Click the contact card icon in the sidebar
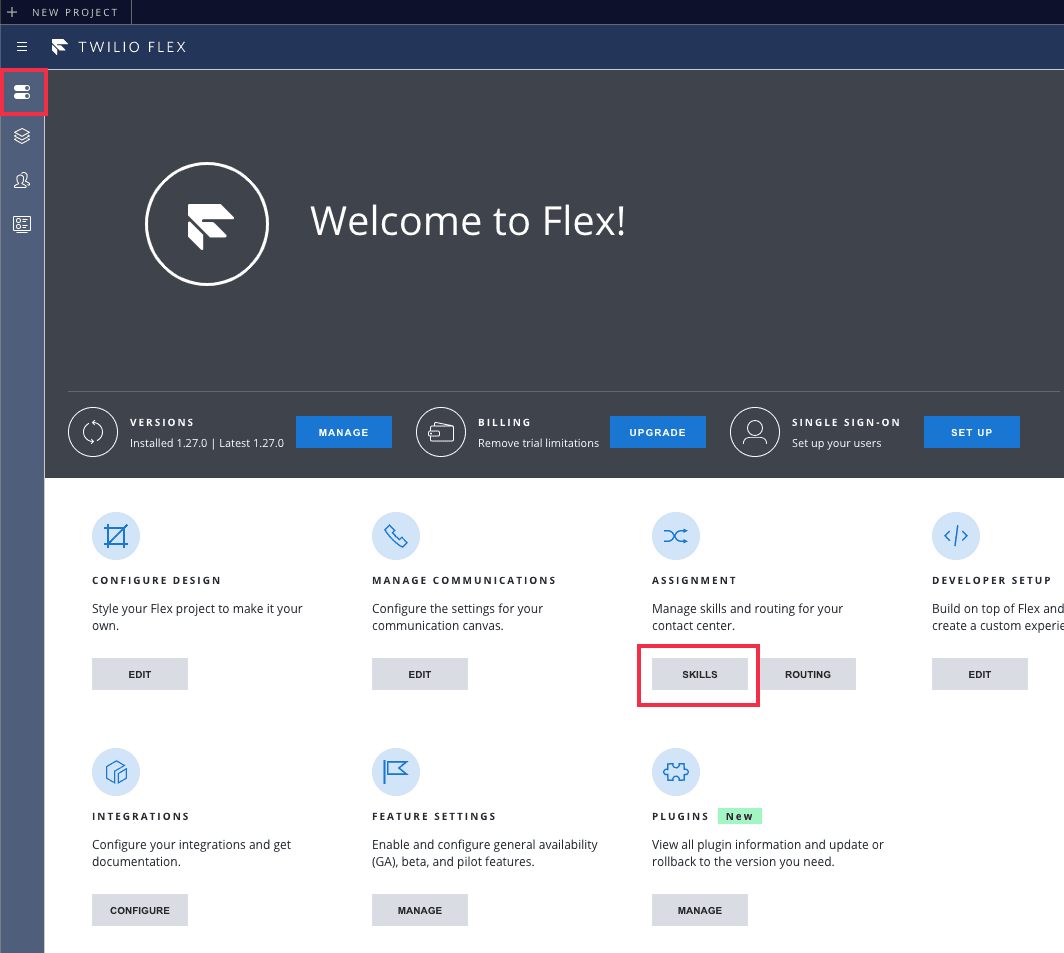 pyautogui.click(x=22, y=224)
